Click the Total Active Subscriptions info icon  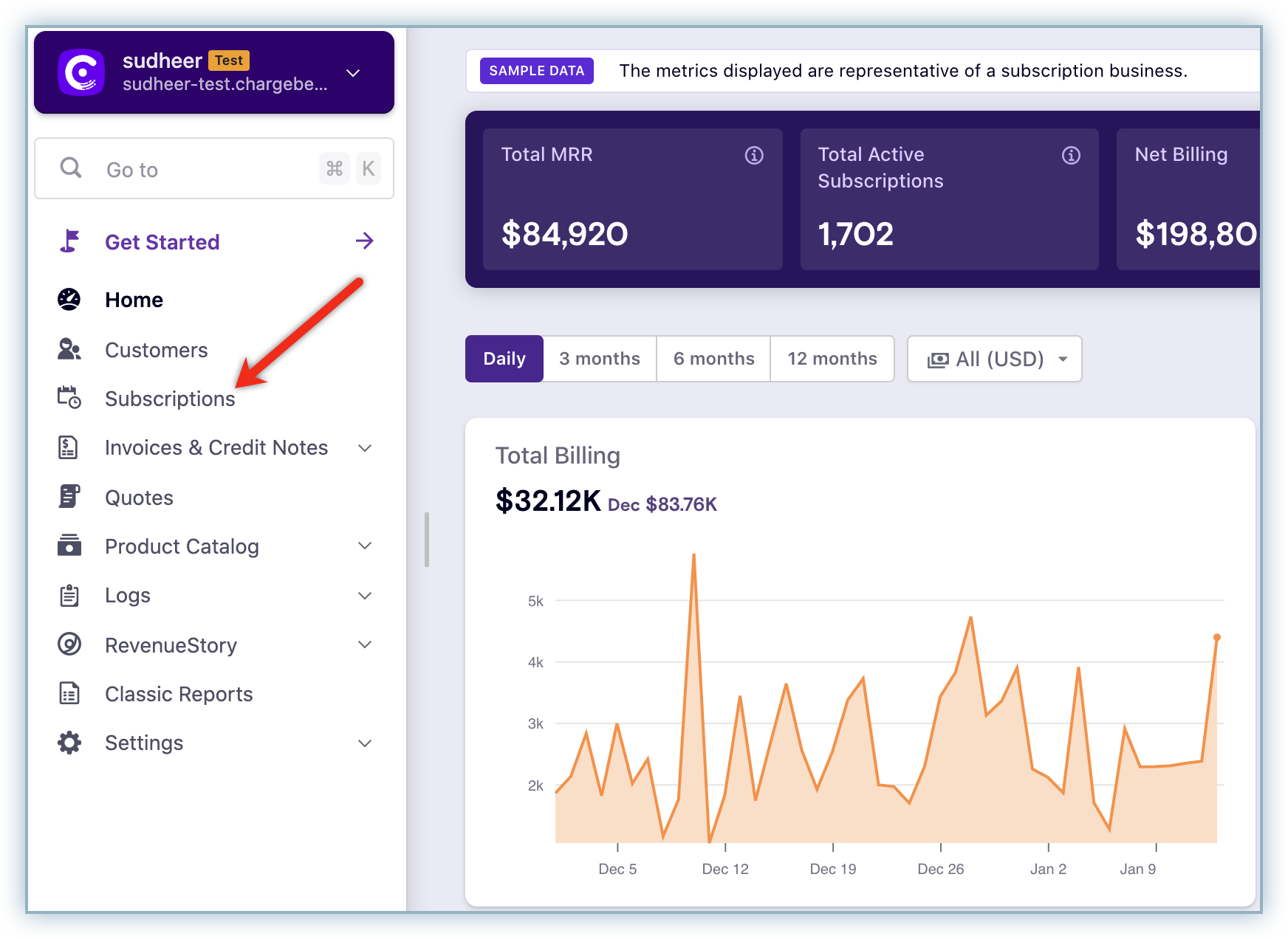1070,155
